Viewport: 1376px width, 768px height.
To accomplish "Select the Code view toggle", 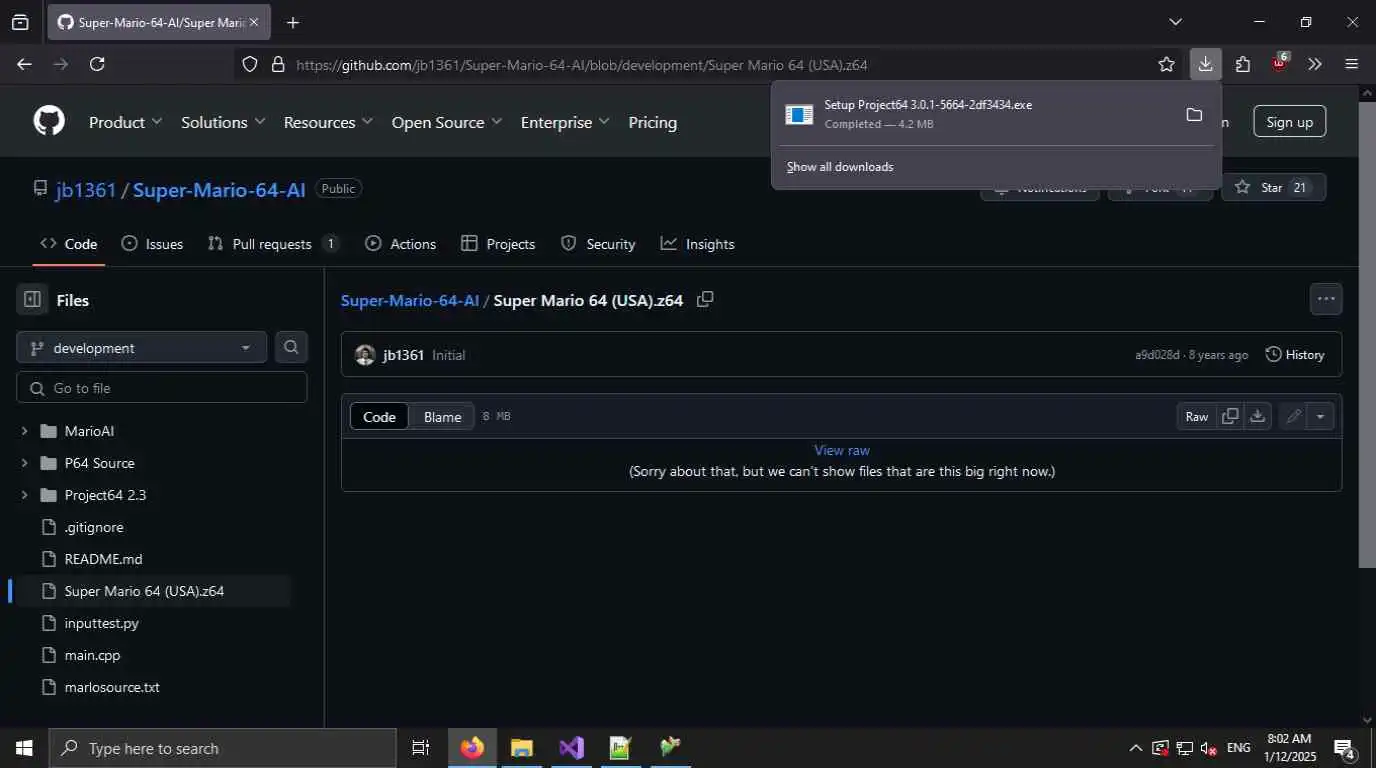I will pos(379,417).
